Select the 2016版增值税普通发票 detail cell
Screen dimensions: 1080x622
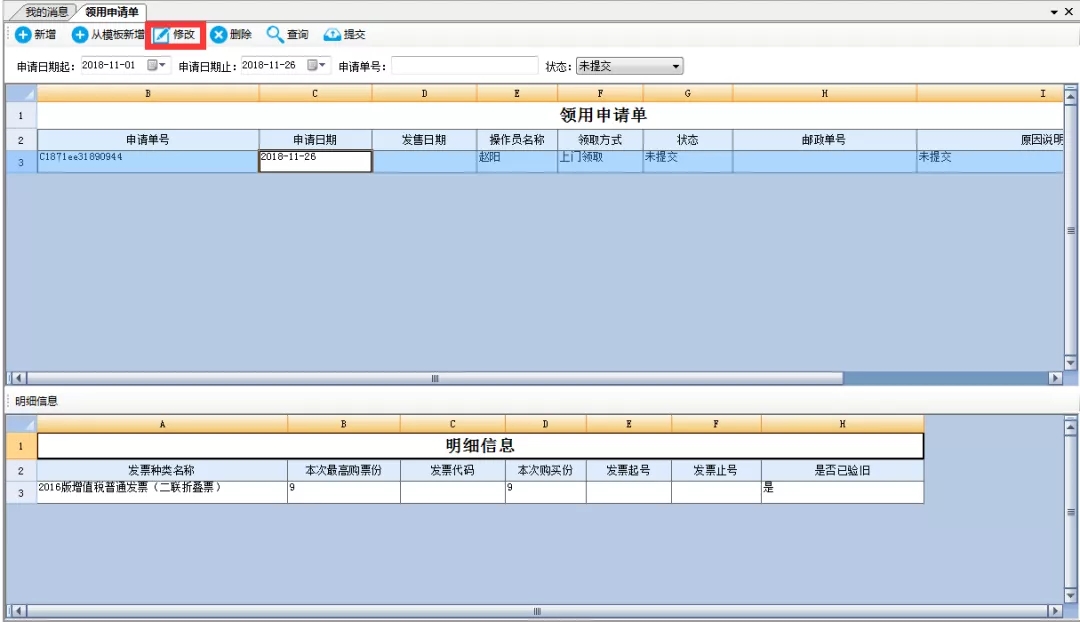(162, 492)
